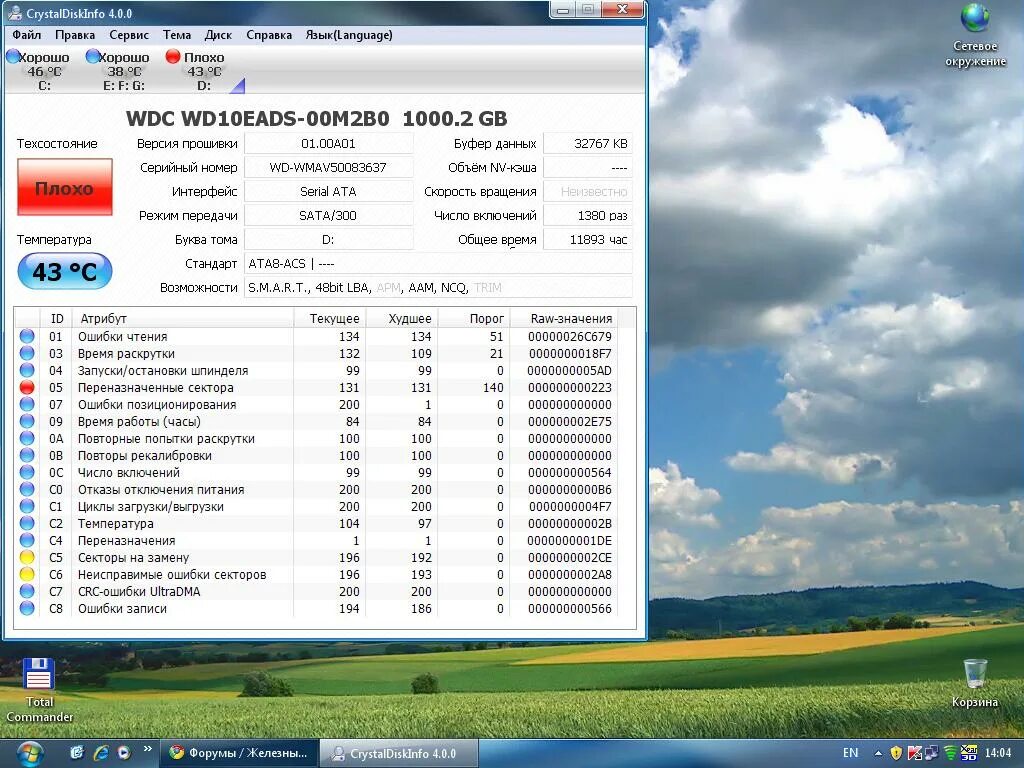Screen dimensions: 1024x768
Task: Open the Тема menu
Action: pos(176,35)
